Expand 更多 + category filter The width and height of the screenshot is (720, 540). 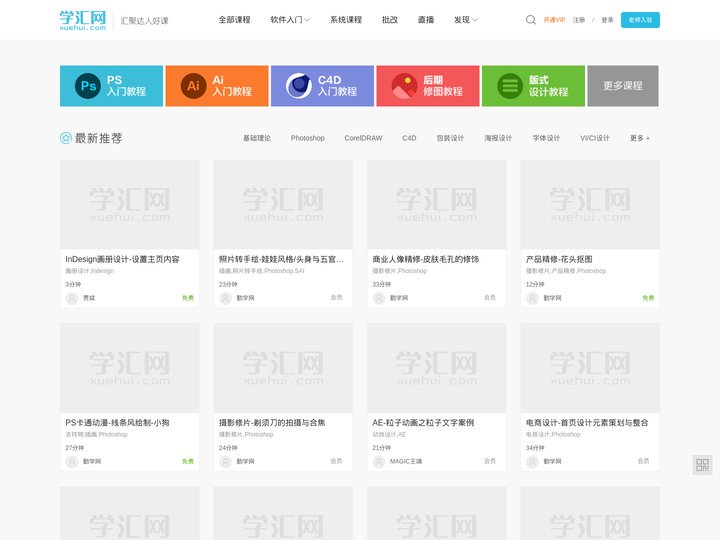pyautogui.click(x=640, y=138)
